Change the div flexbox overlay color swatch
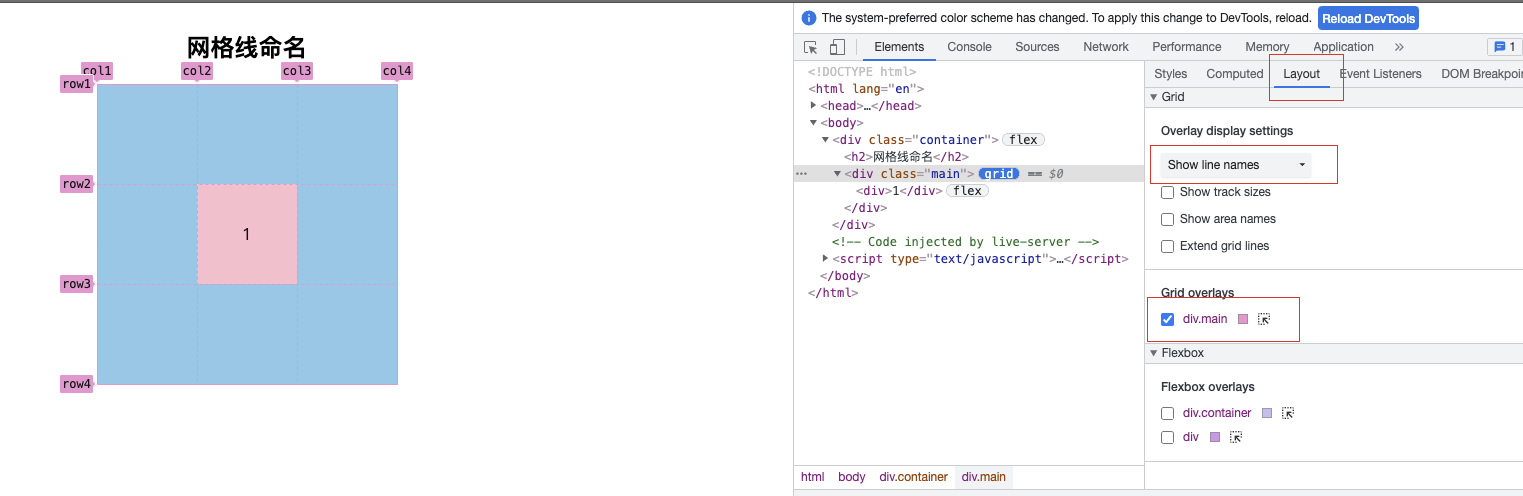Image resolution: width=1523 pixels, height=496 pixels. tap(1215, 437)
